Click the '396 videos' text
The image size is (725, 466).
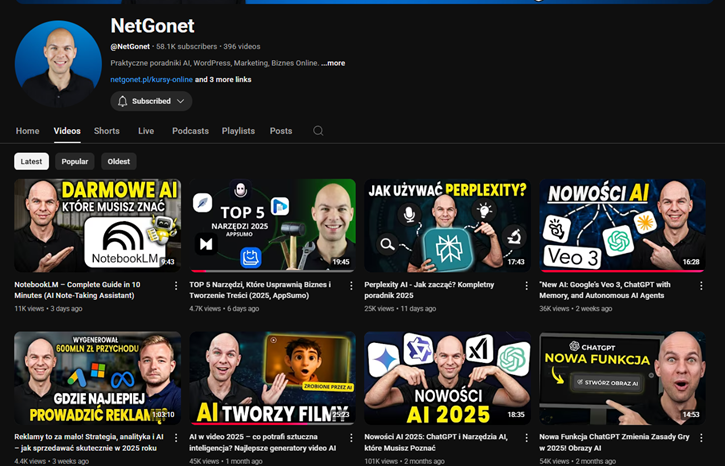pos(242,47)
